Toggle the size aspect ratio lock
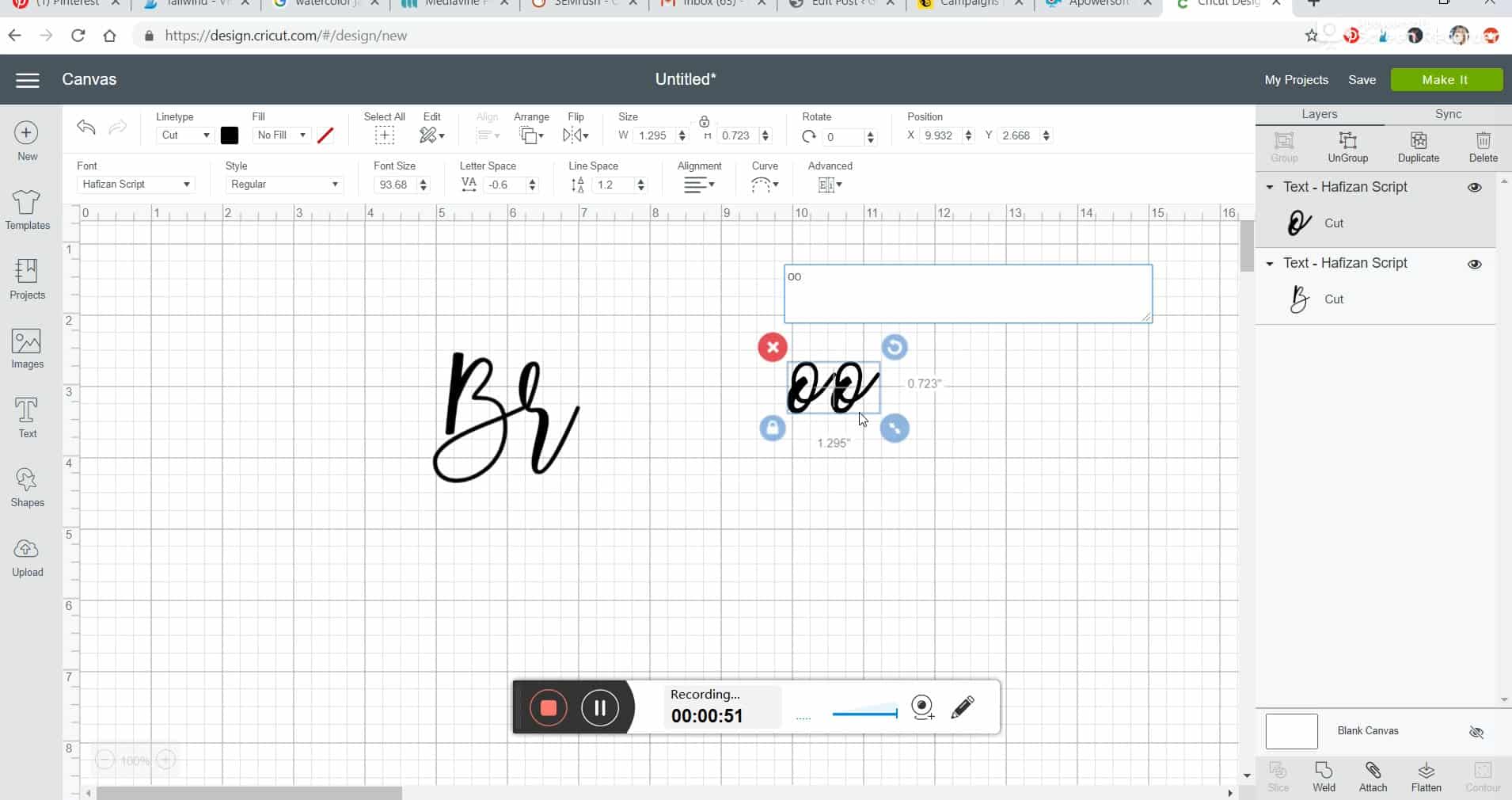 [704, 121]
